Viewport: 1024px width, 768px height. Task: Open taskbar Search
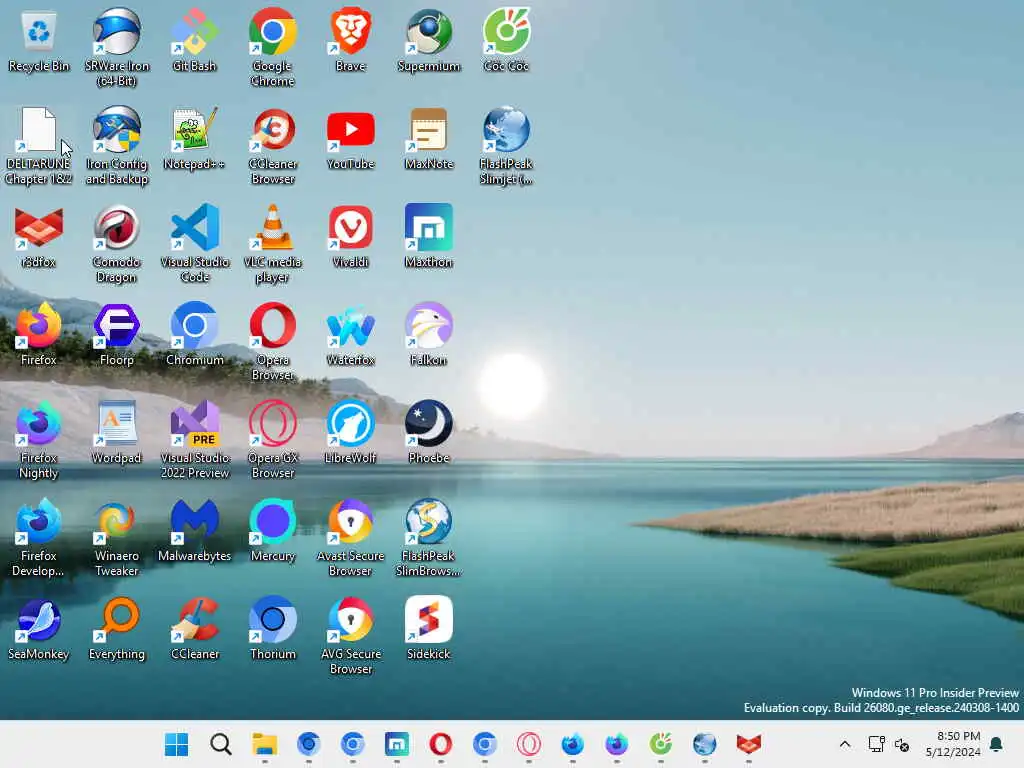tap(221, 744)
